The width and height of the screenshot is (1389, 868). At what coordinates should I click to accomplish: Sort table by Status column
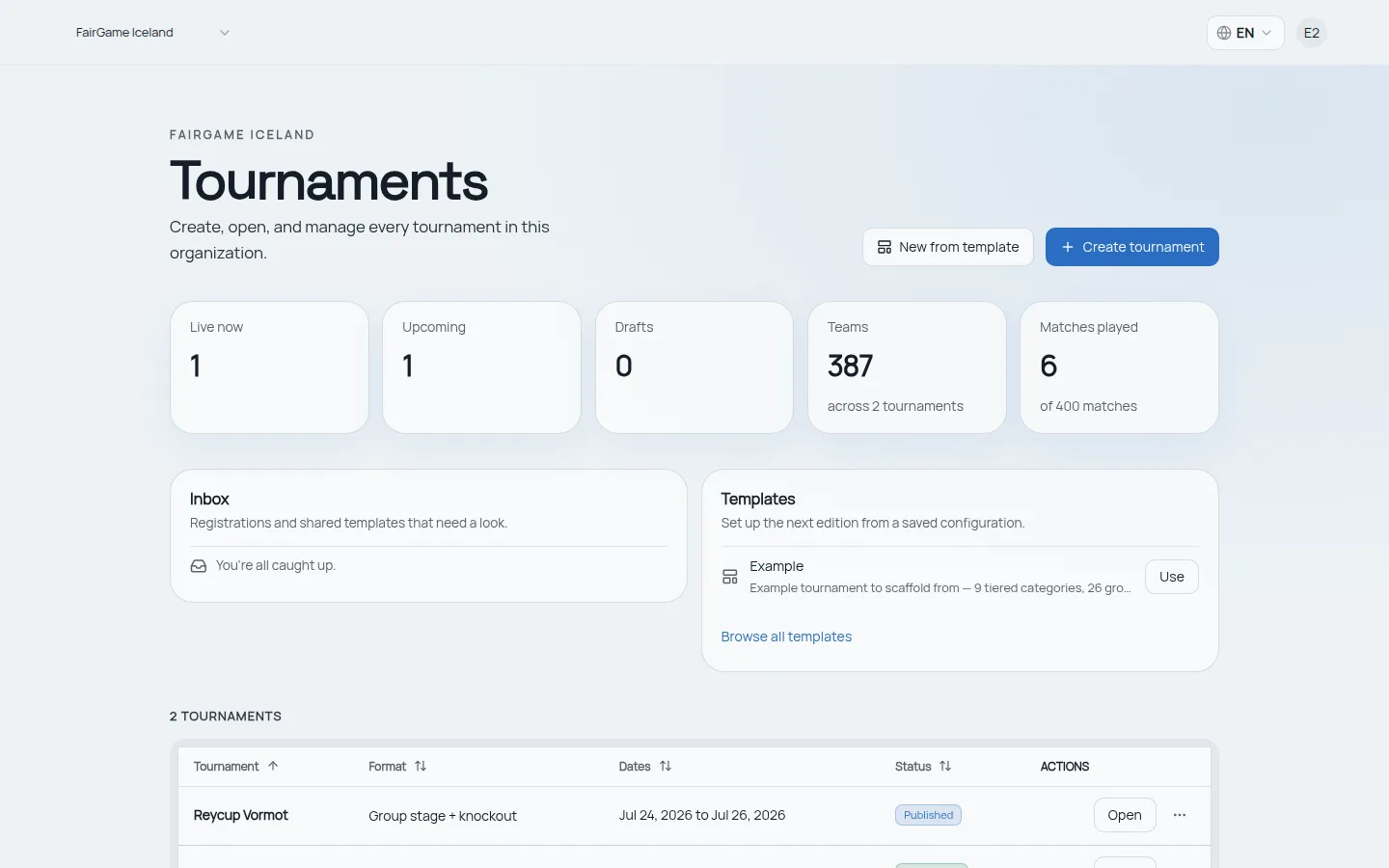[923, 767]
